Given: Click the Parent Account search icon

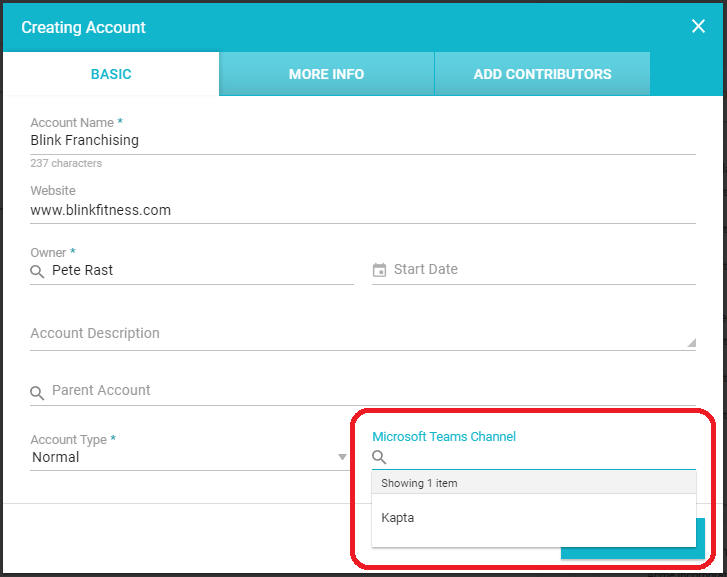Looking at the screenshot, I should pyautogui.click(x=37, y=392).
